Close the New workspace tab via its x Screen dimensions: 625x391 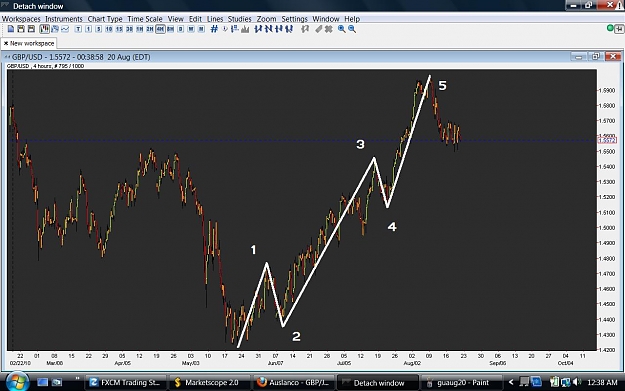pyautogui.click(x=6, y=43)
